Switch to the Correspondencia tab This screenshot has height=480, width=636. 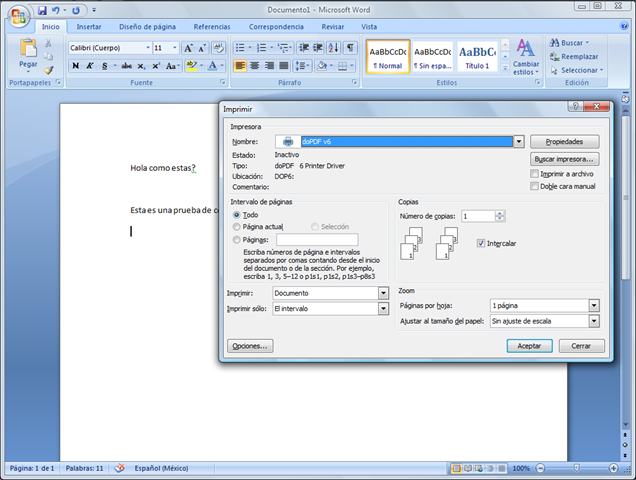(x=276, y=27)
